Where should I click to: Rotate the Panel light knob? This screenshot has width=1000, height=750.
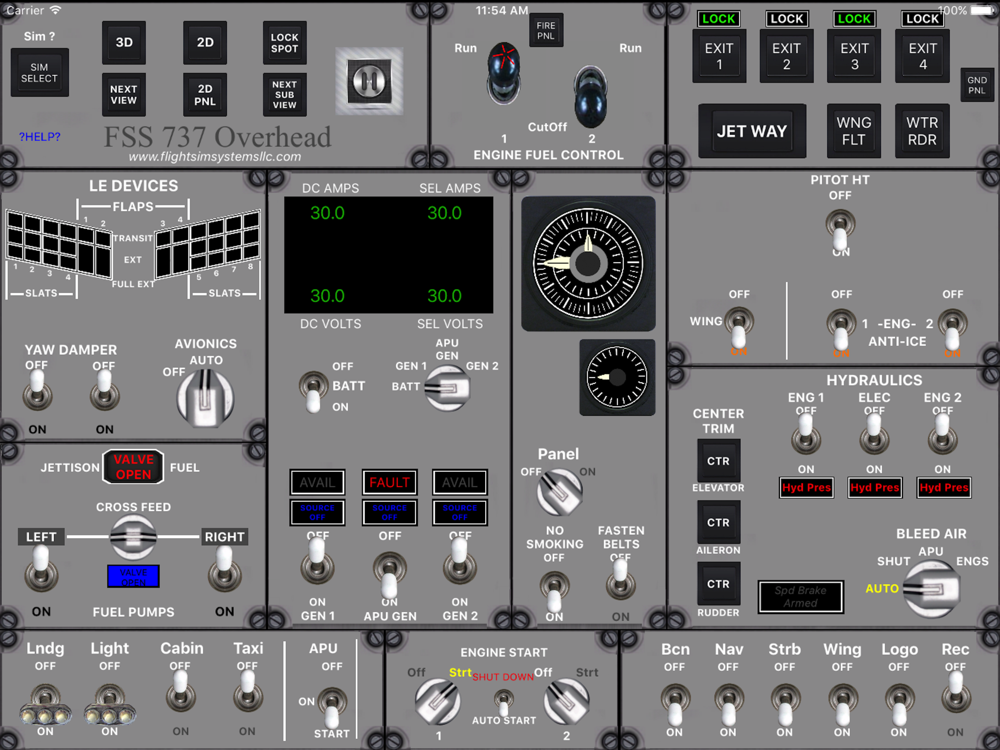point(559,492)
